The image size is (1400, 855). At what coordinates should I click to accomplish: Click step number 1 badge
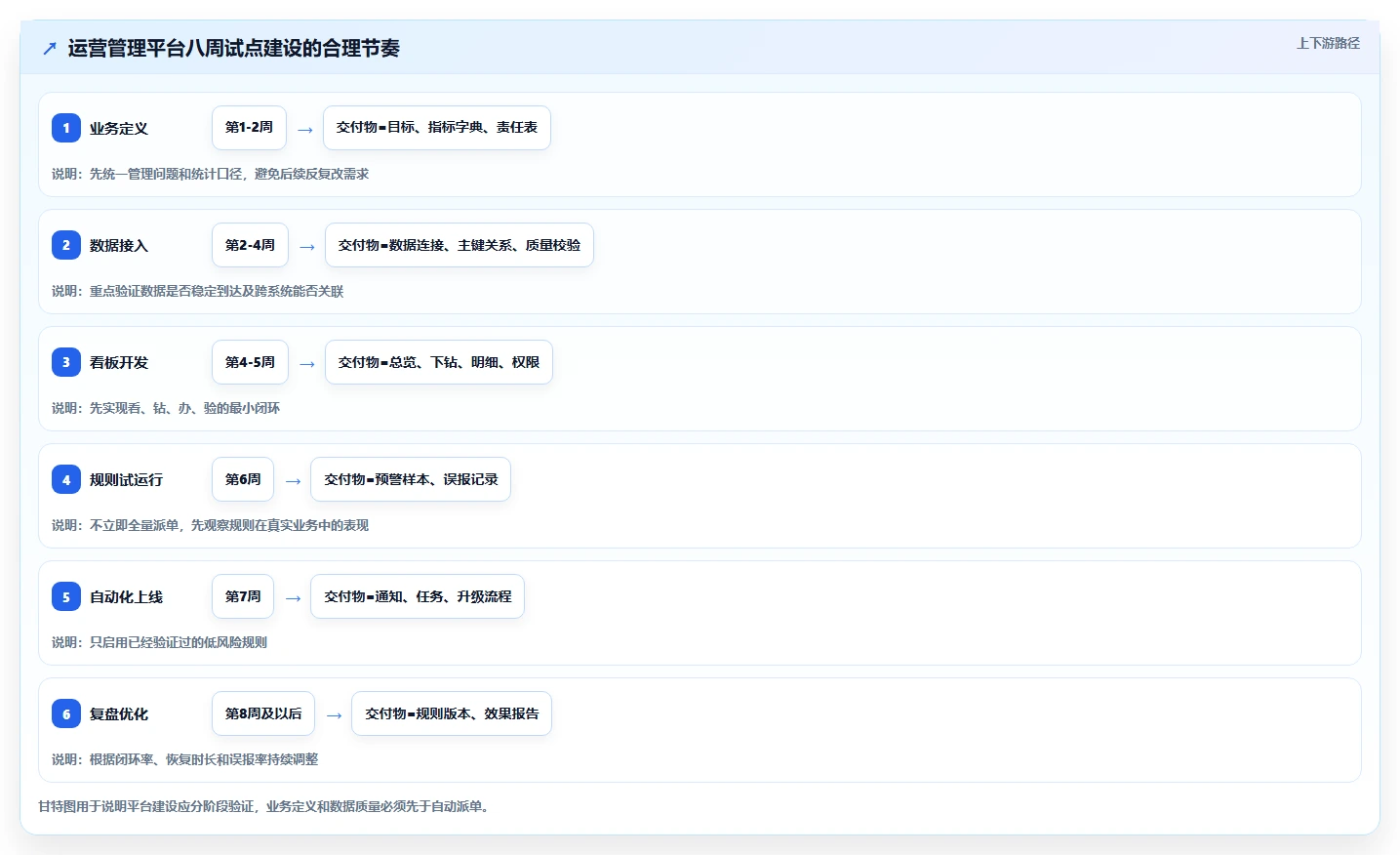point(66,128)
